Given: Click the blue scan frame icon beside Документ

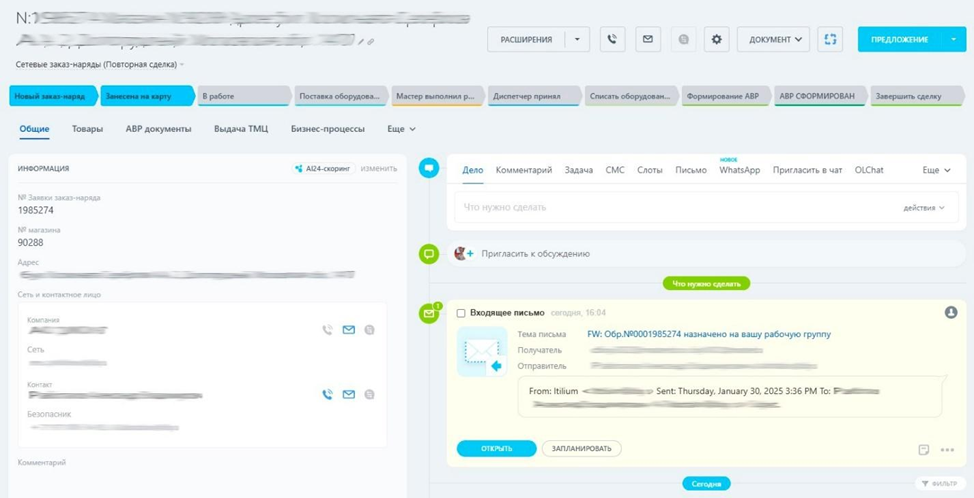Looking at the screenshot, I should (x=829, y=39).
